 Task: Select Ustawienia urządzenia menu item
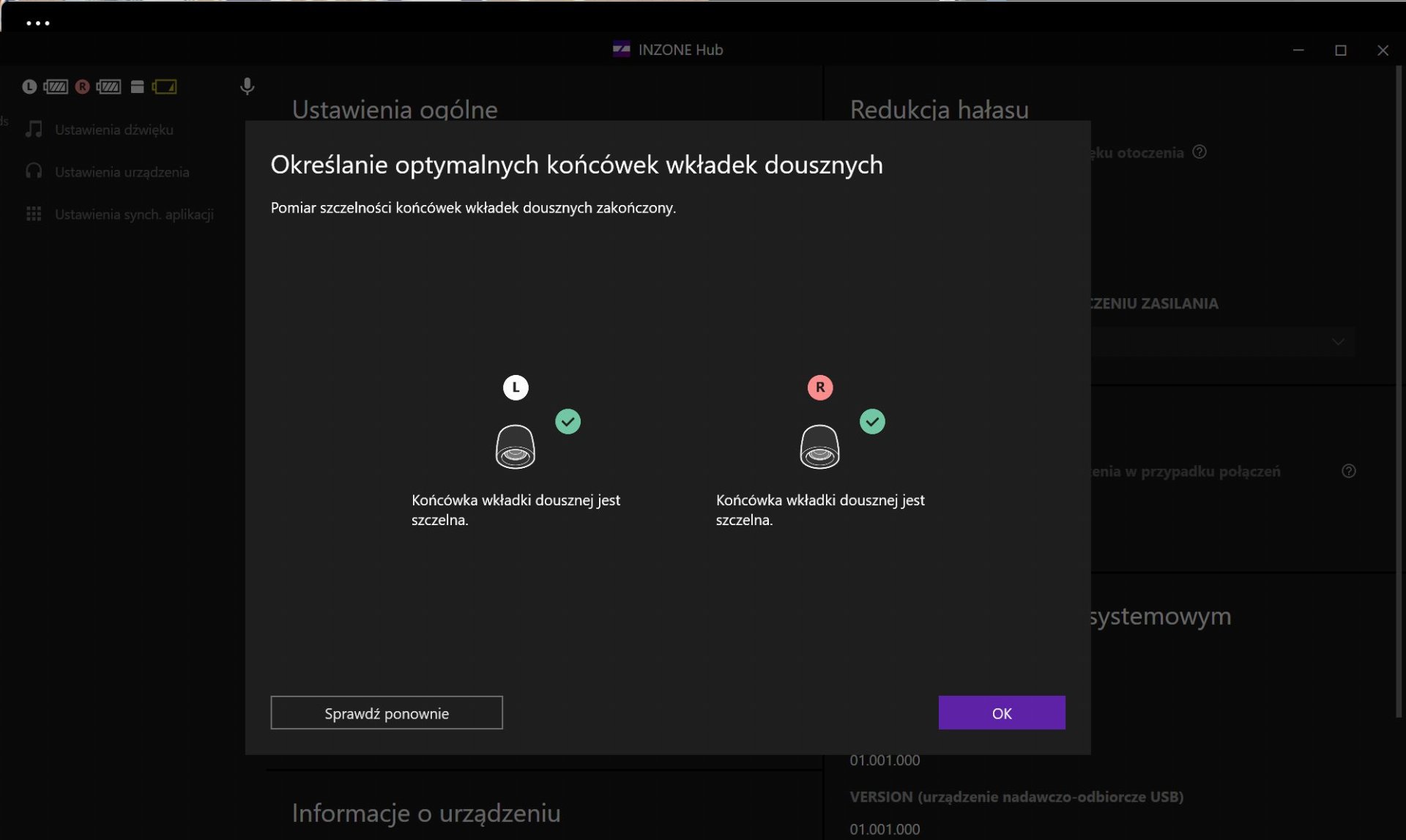point(122,172)
